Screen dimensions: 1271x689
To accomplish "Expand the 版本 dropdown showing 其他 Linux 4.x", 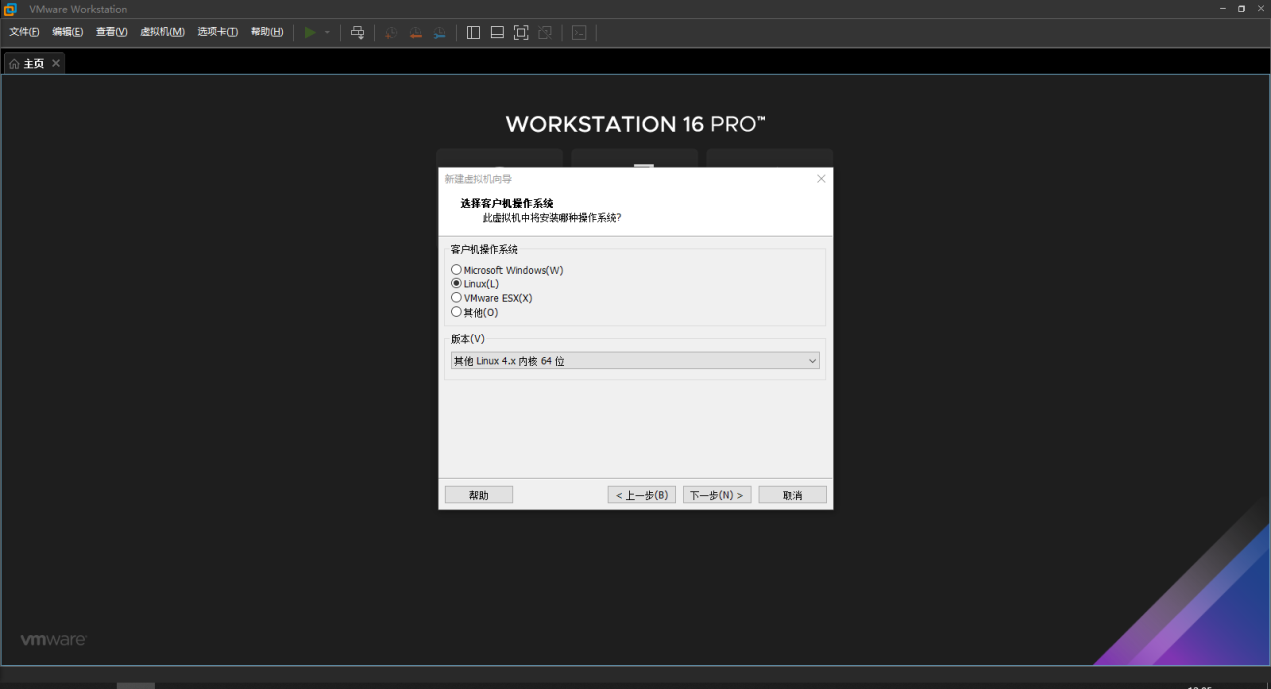I will point(635,361).
